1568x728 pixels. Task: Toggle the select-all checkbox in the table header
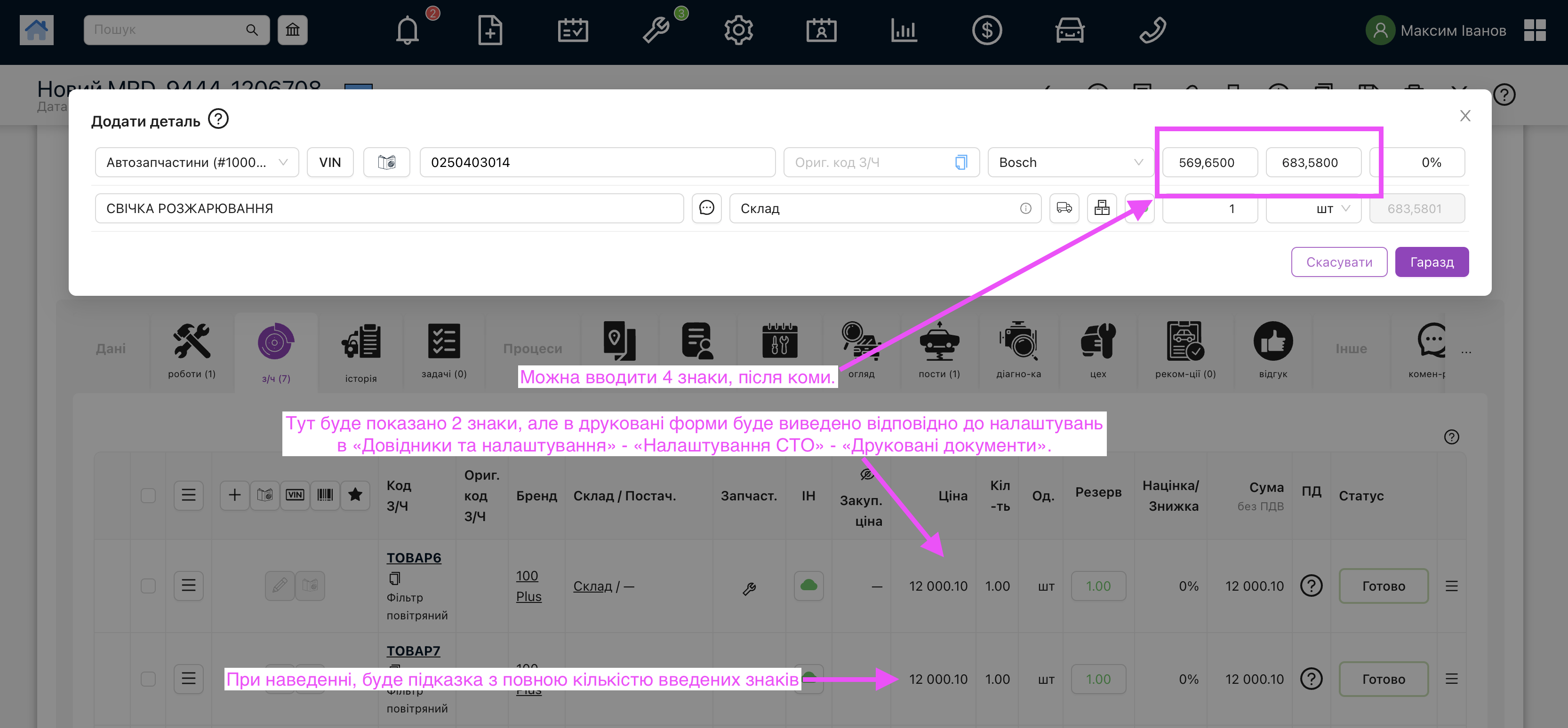pyautogui.click(x=148, y=495)
